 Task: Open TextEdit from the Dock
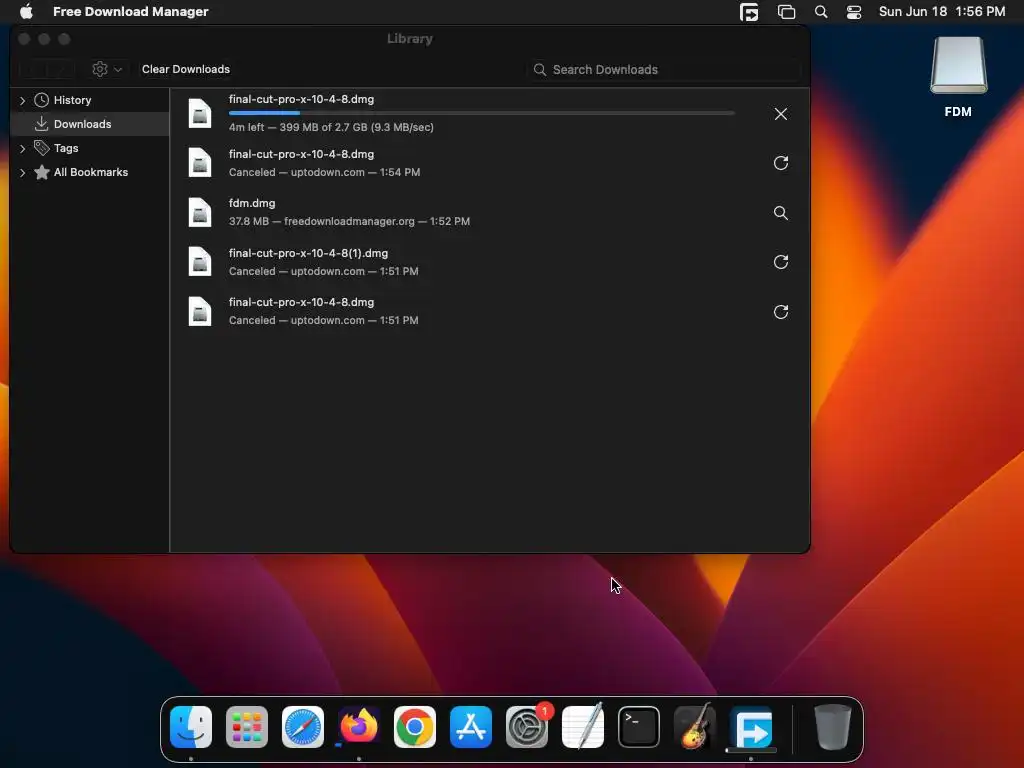click(x=583, y=726)
